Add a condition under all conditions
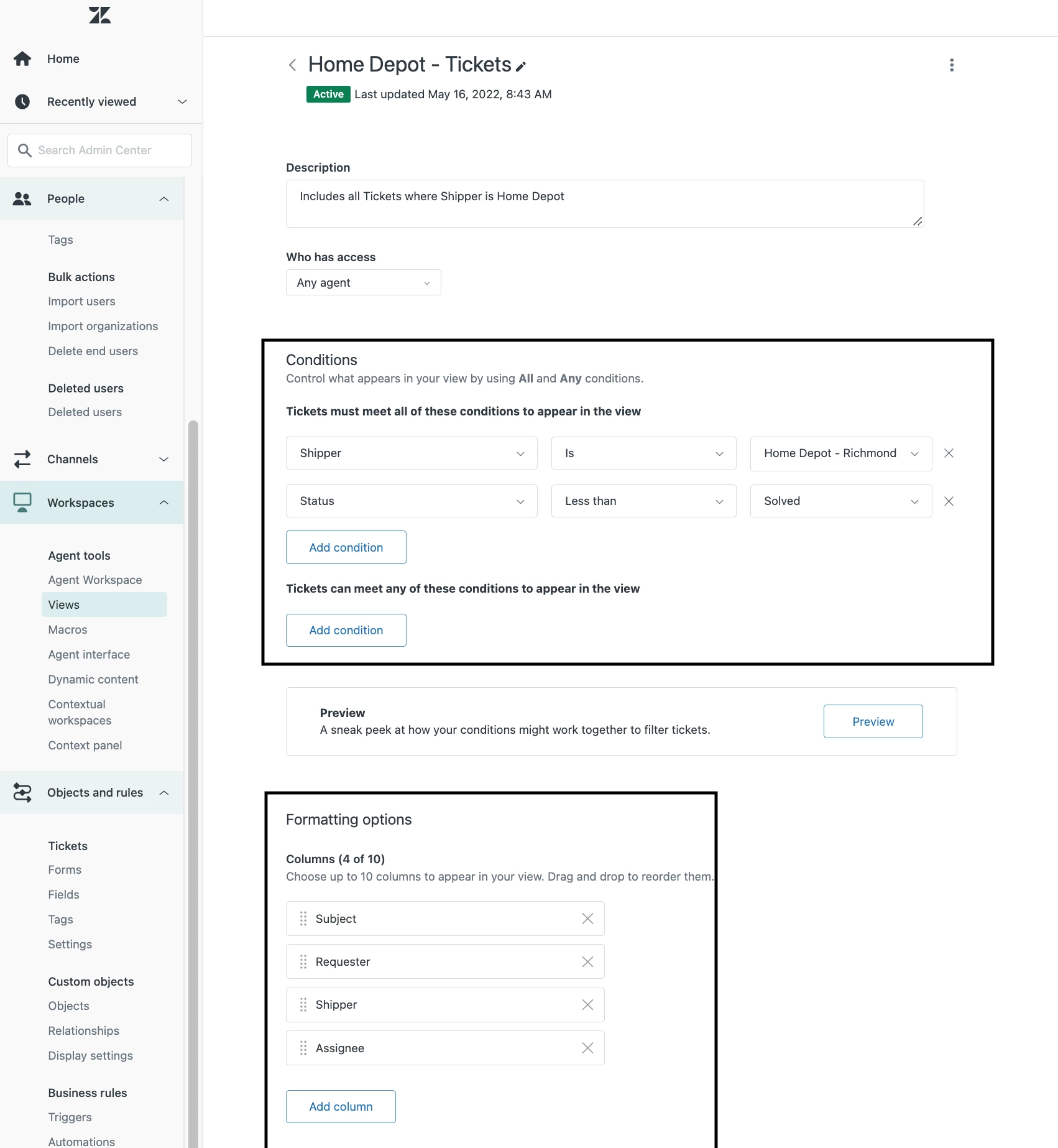Image resolution: width=1058 pixels, height=1148 pixels. 346,547
